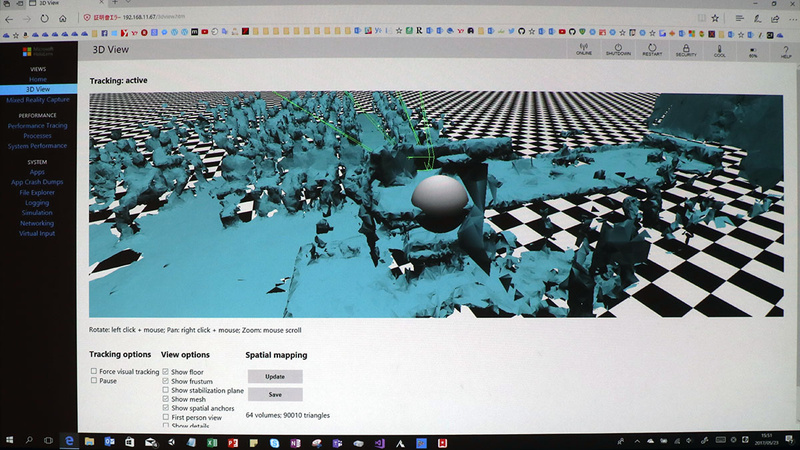The width and height of the screenshot is (800, 450).
Task: Open Windows Start menu
Action: pos(9,440)
